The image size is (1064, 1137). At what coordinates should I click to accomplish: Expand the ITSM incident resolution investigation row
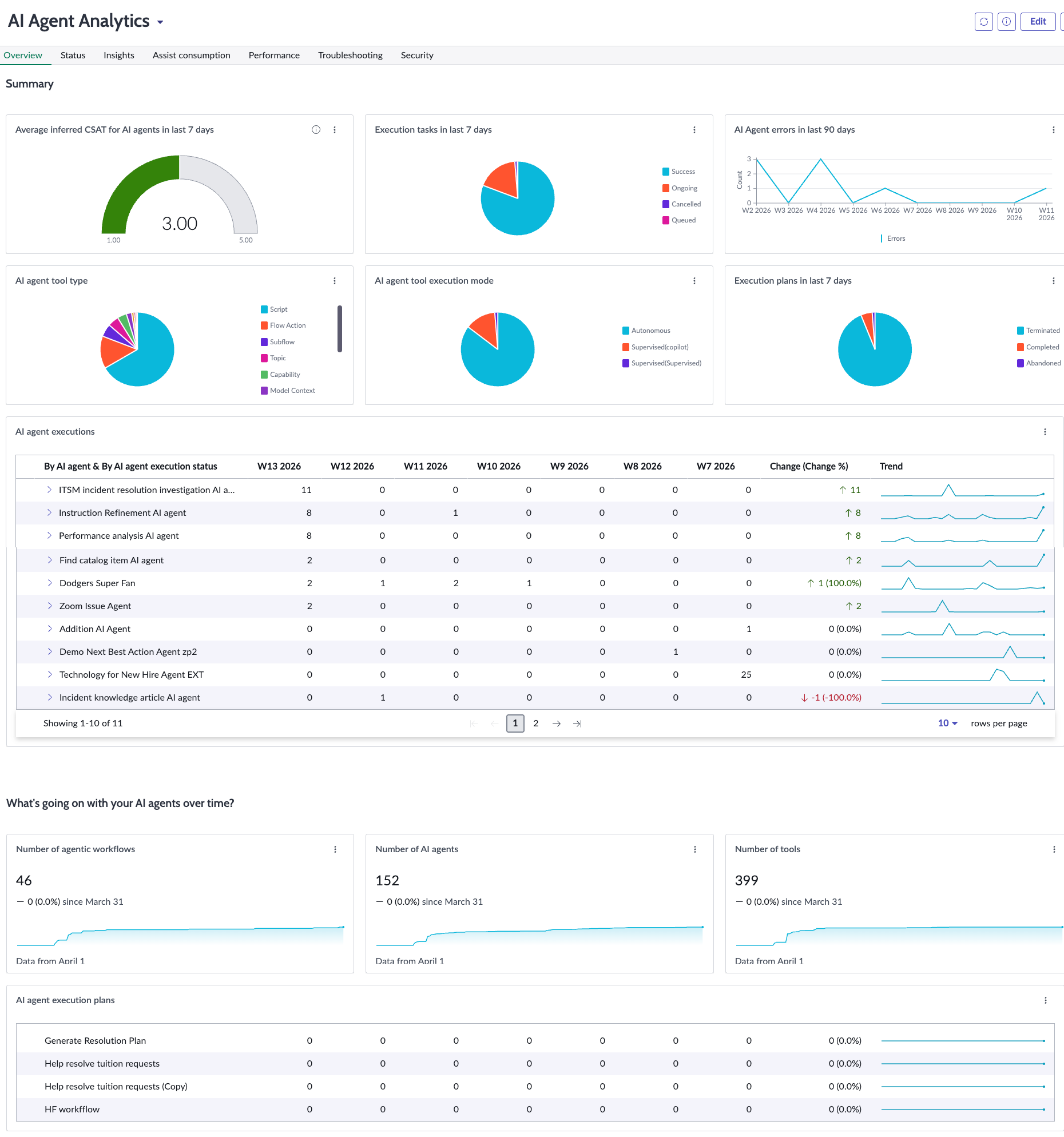coord(49,490)
